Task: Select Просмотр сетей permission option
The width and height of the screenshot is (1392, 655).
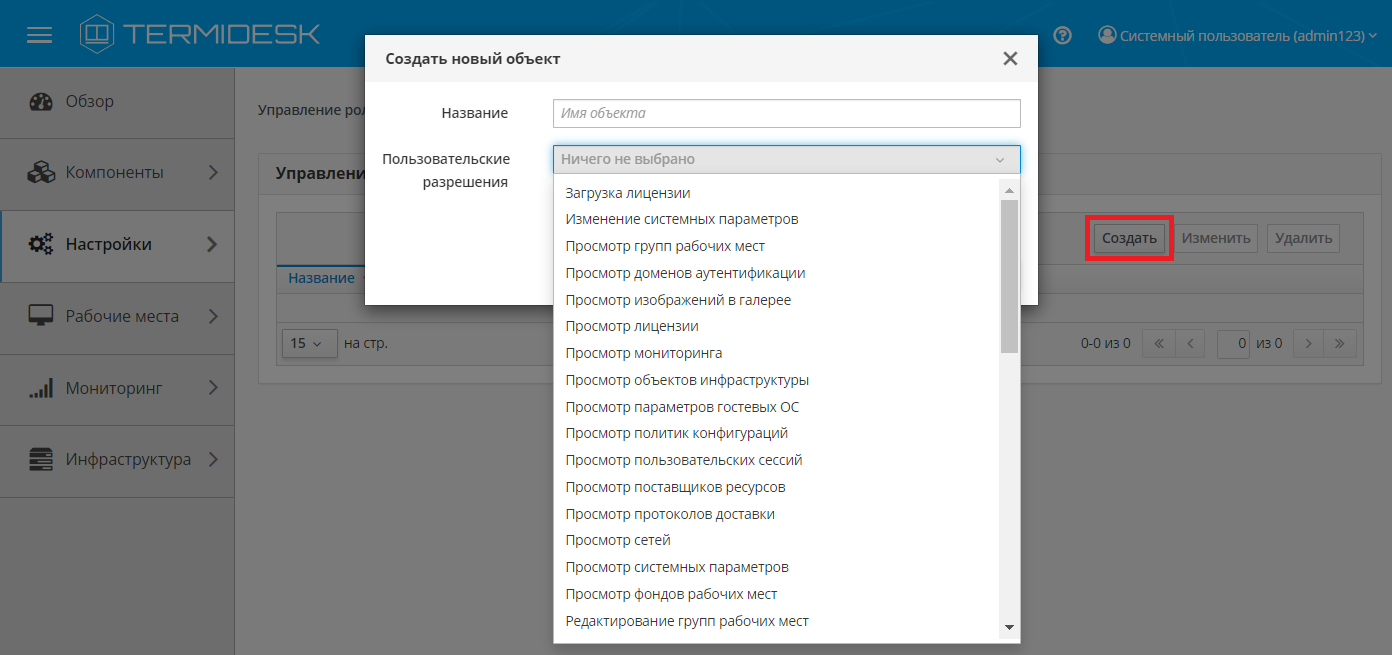Action: coord(617,540)
